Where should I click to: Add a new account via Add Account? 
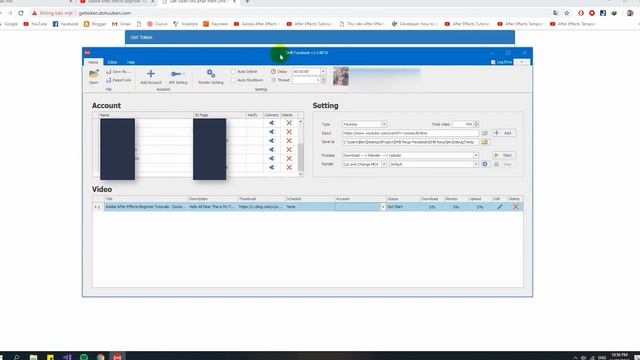click(x=151, y=77)
